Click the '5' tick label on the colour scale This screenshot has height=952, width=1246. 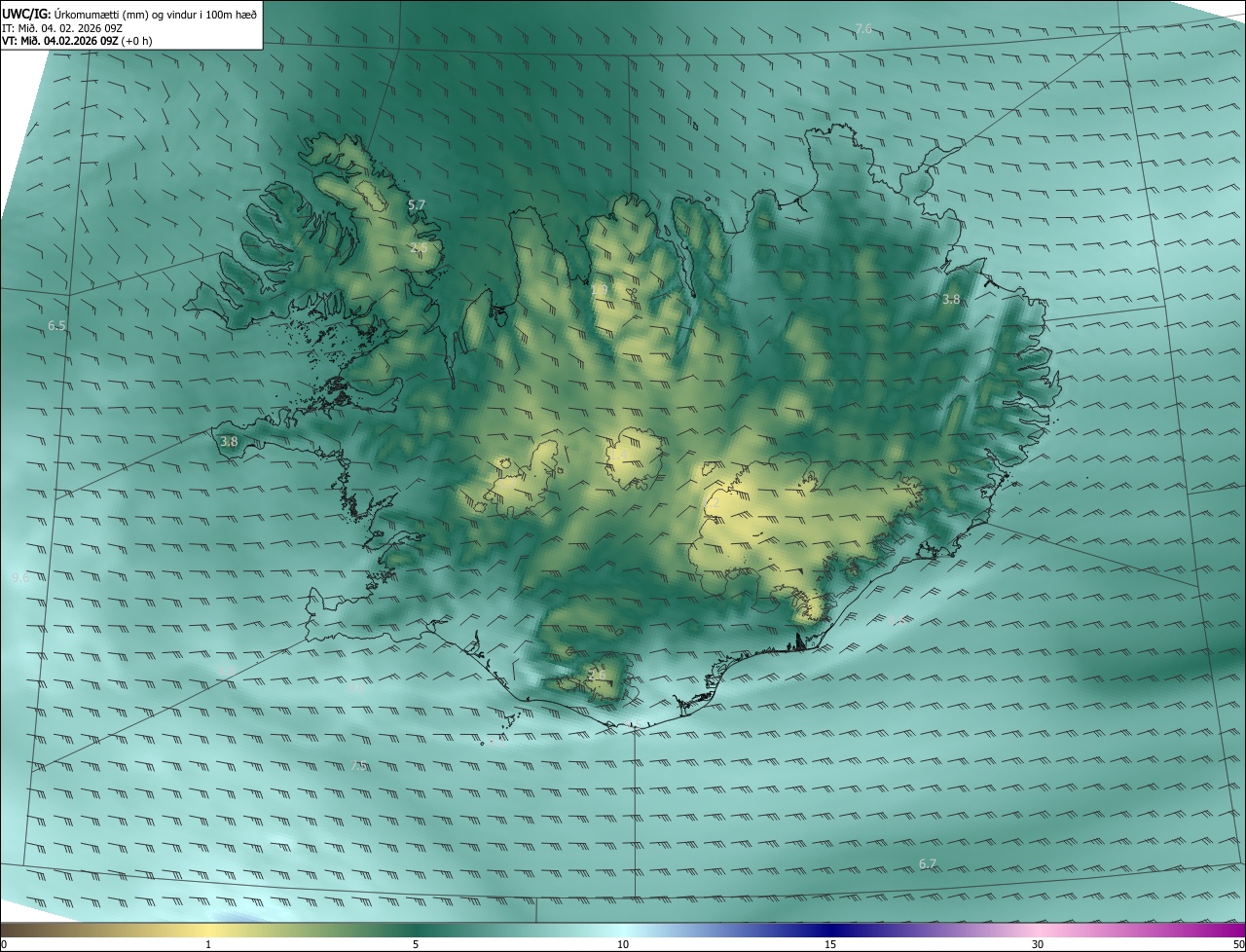[416, 944]
